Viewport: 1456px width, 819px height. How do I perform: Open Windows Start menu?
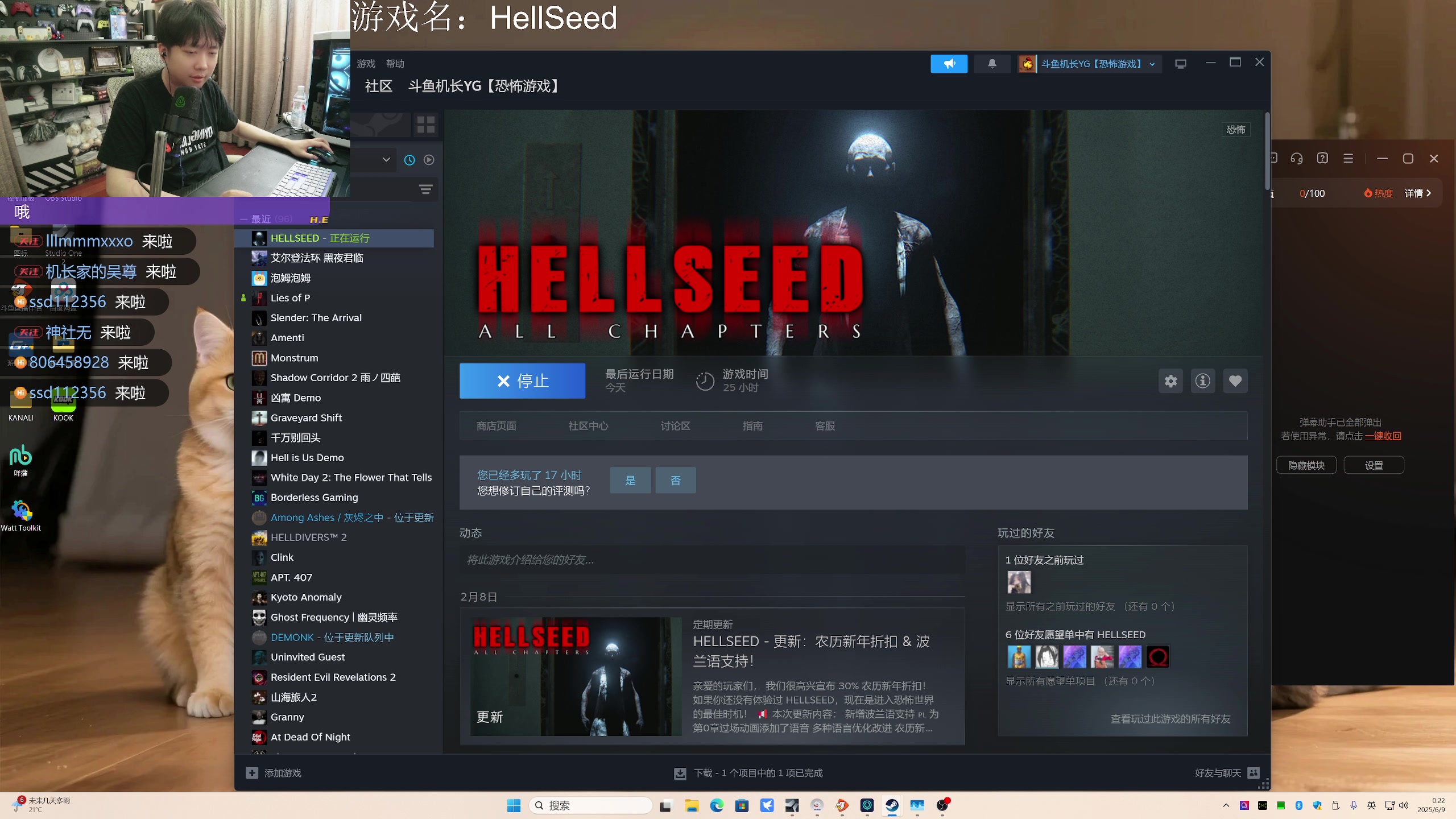pyautogui.click(x=514, y=805)
